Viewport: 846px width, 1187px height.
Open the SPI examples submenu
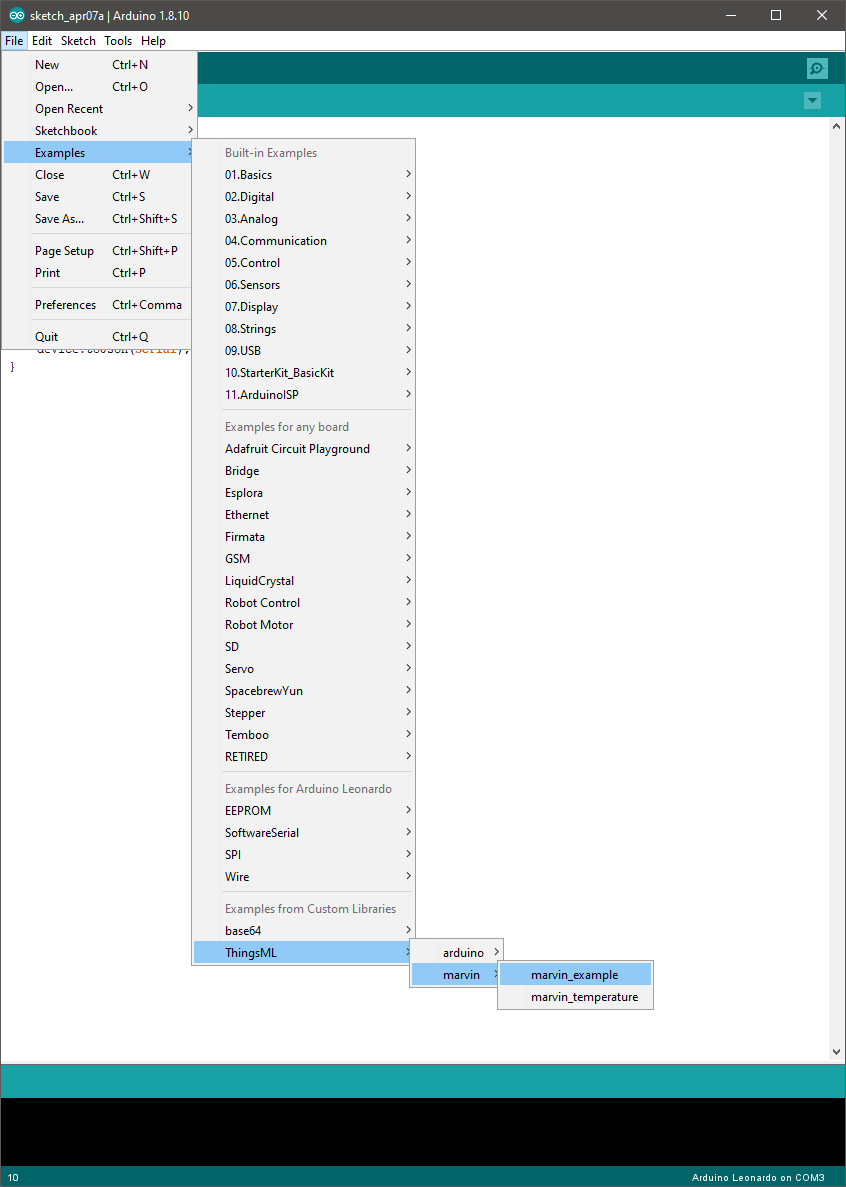303,855
